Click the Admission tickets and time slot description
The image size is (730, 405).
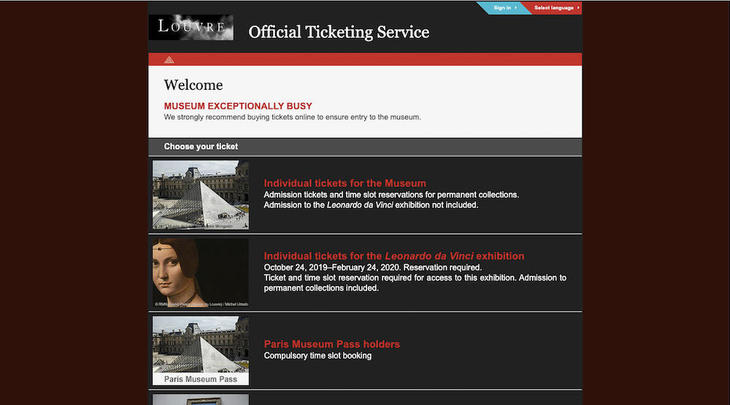(391, 194)
